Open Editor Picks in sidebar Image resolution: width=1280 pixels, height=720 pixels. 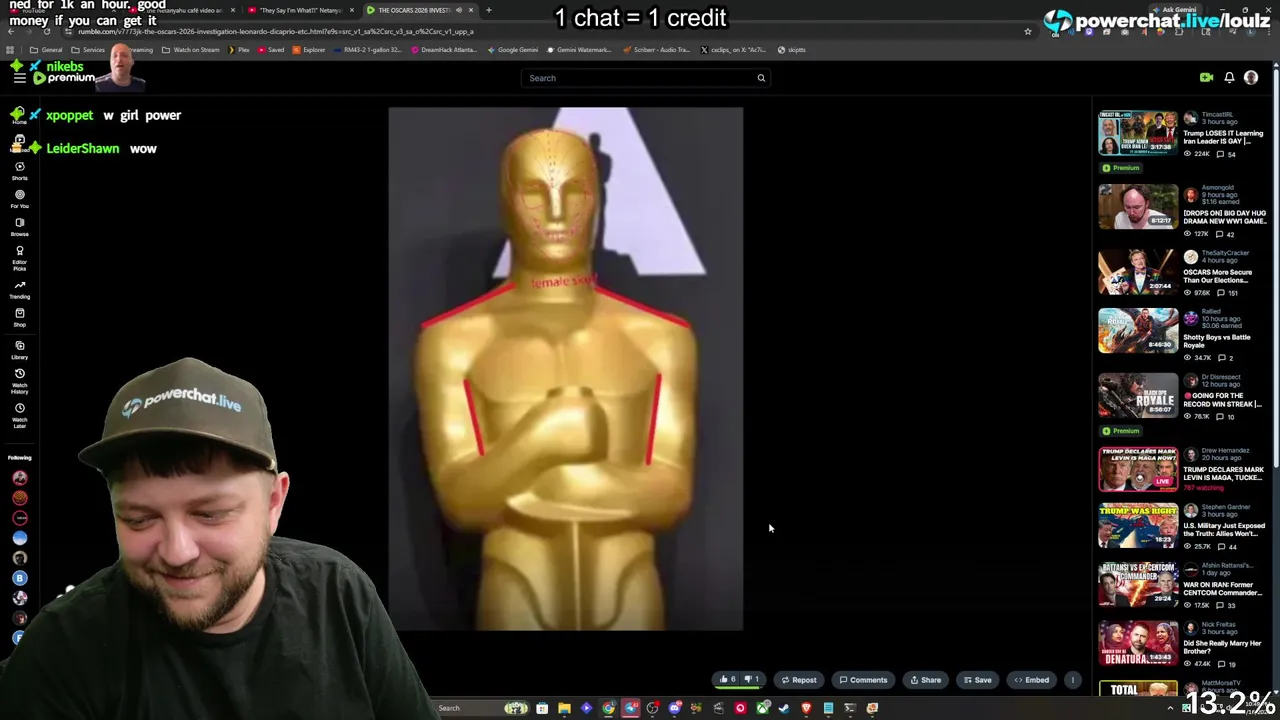point(19,258)
